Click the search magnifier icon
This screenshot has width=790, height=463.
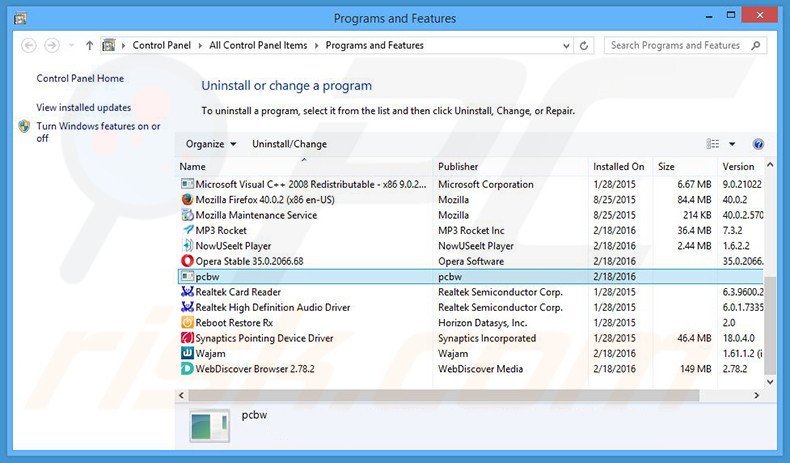(x=755, y=45)
